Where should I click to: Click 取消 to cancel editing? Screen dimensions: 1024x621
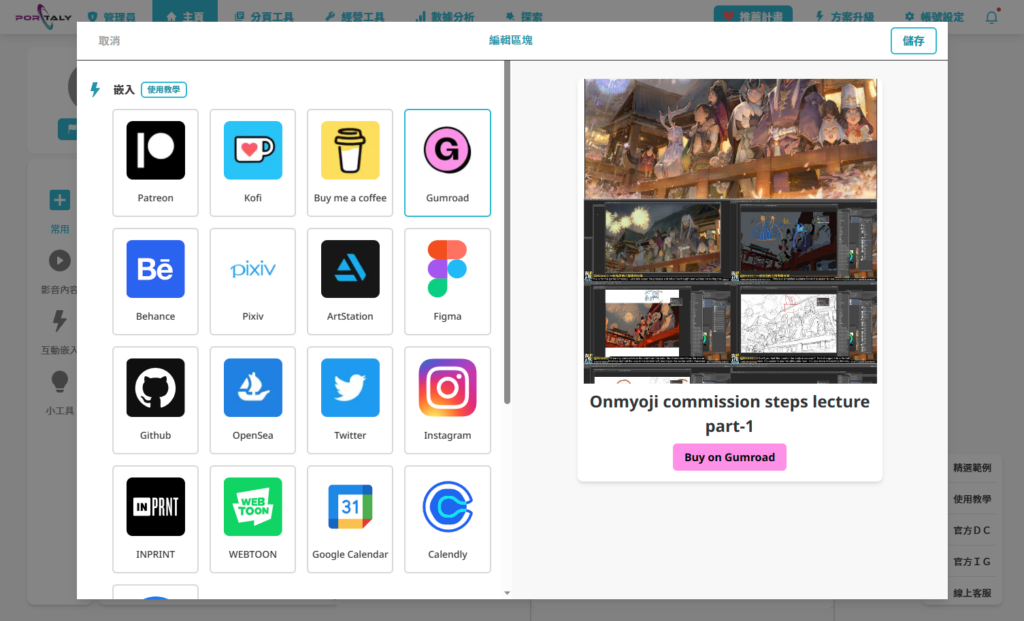109,40
